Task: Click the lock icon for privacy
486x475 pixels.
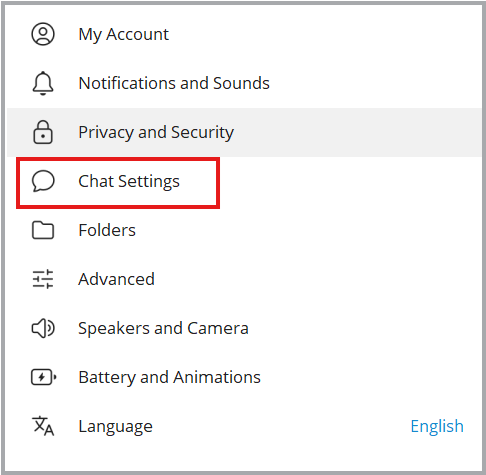Action: point(43,132)
